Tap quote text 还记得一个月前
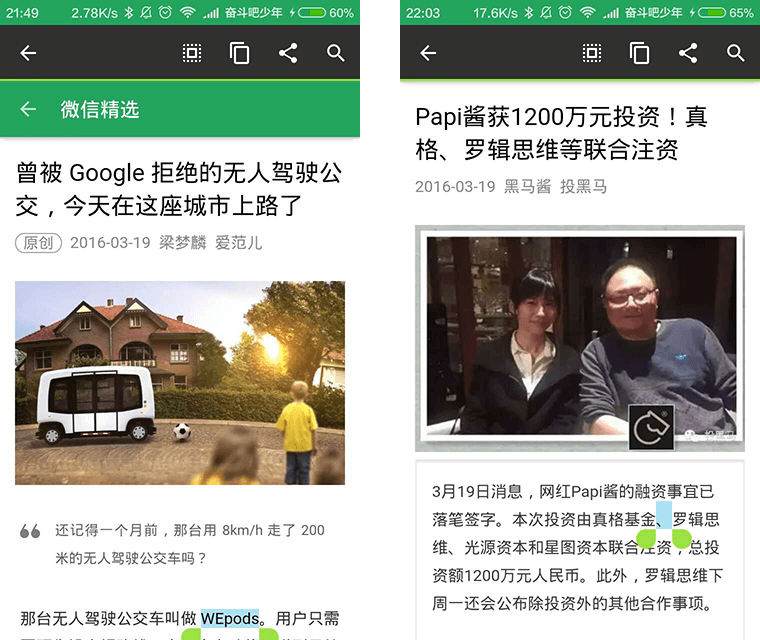 pos(190,544)
